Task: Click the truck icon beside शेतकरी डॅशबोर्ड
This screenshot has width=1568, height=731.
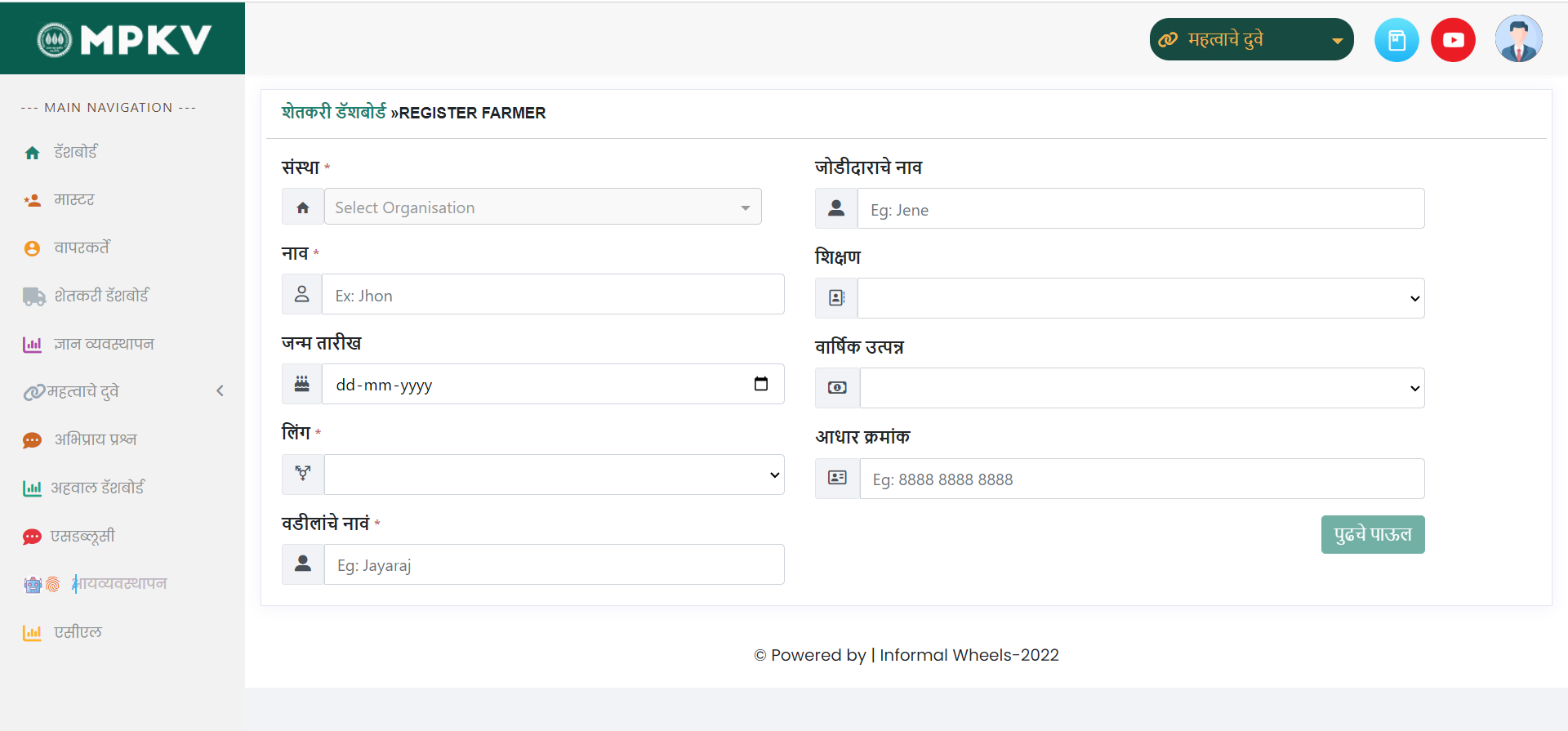Action: 33,296
